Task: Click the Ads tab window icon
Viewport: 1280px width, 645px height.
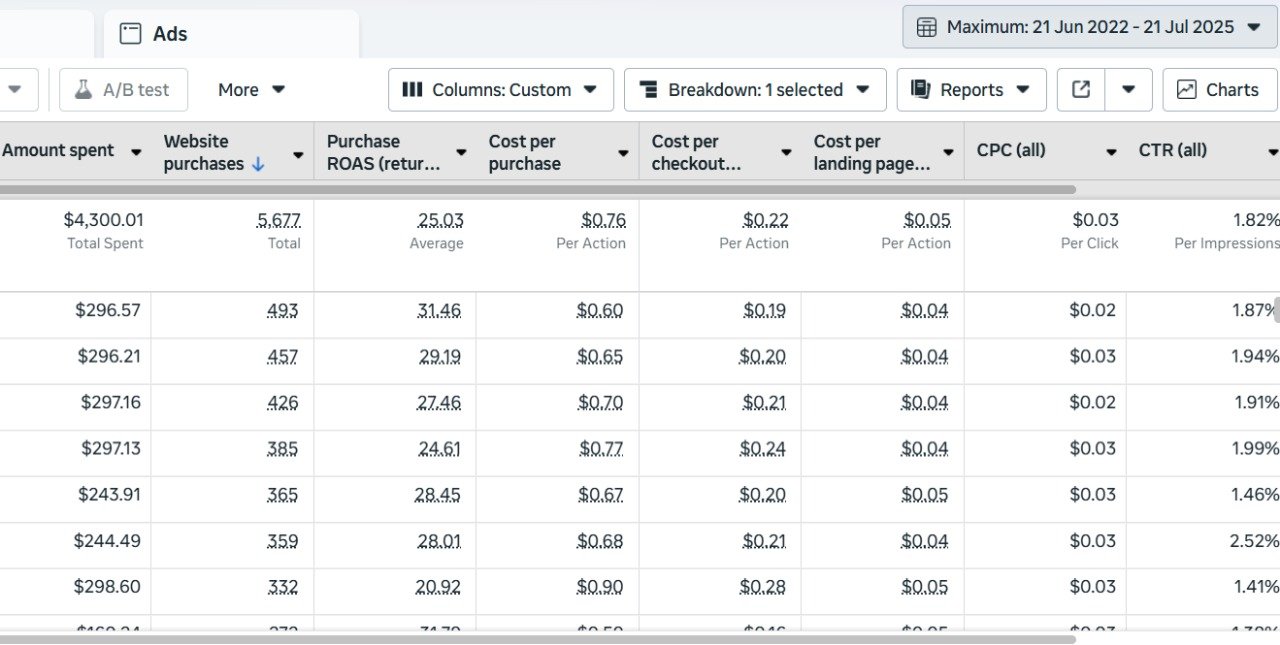Action: 130,34
